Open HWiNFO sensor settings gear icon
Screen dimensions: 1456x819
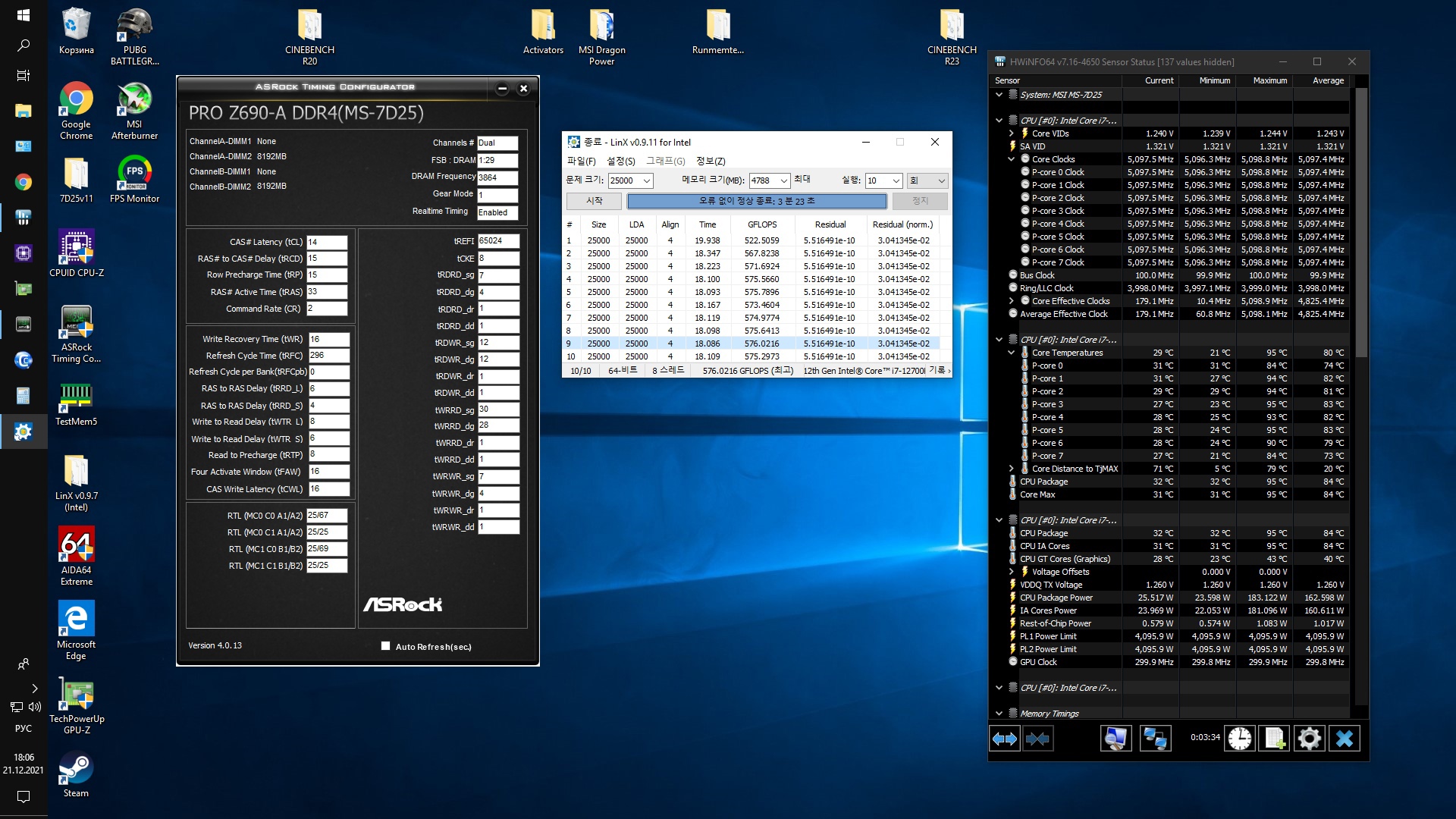point(1310,739)
